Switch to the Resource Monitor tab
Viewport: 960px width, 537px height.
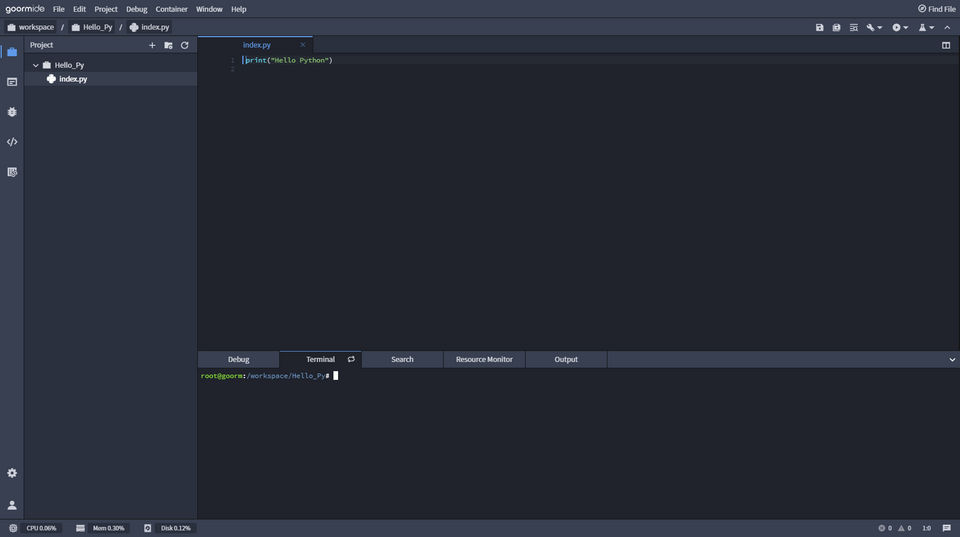484,359
